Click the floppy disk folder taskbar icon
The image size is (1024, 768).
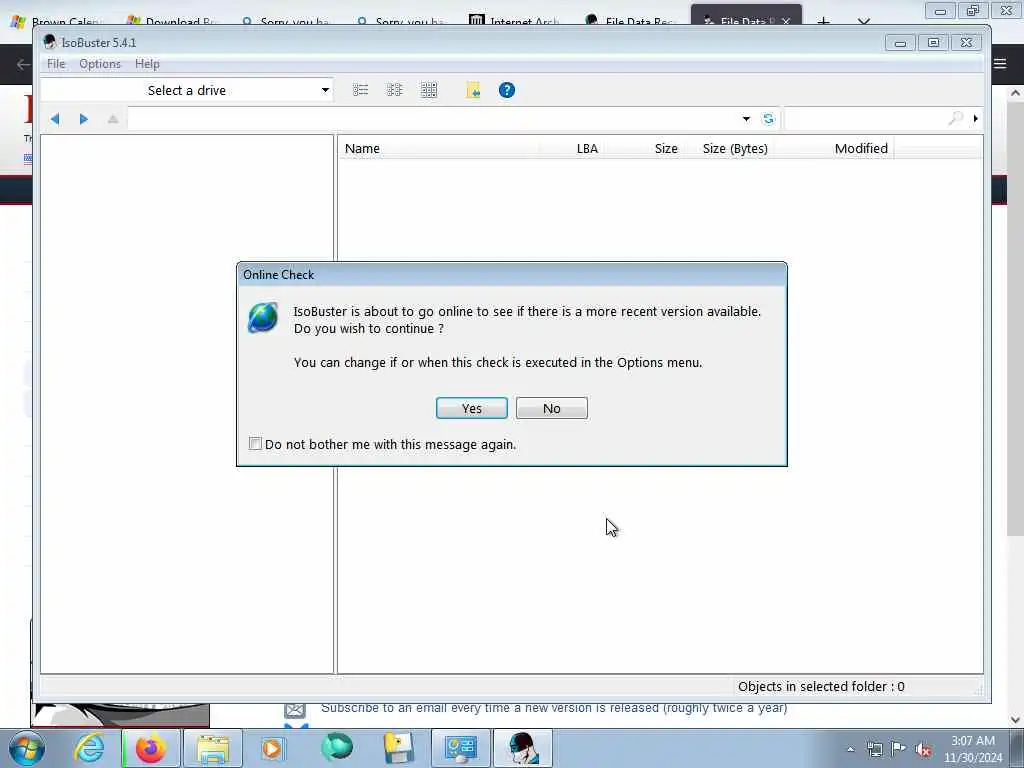[398, 748]
